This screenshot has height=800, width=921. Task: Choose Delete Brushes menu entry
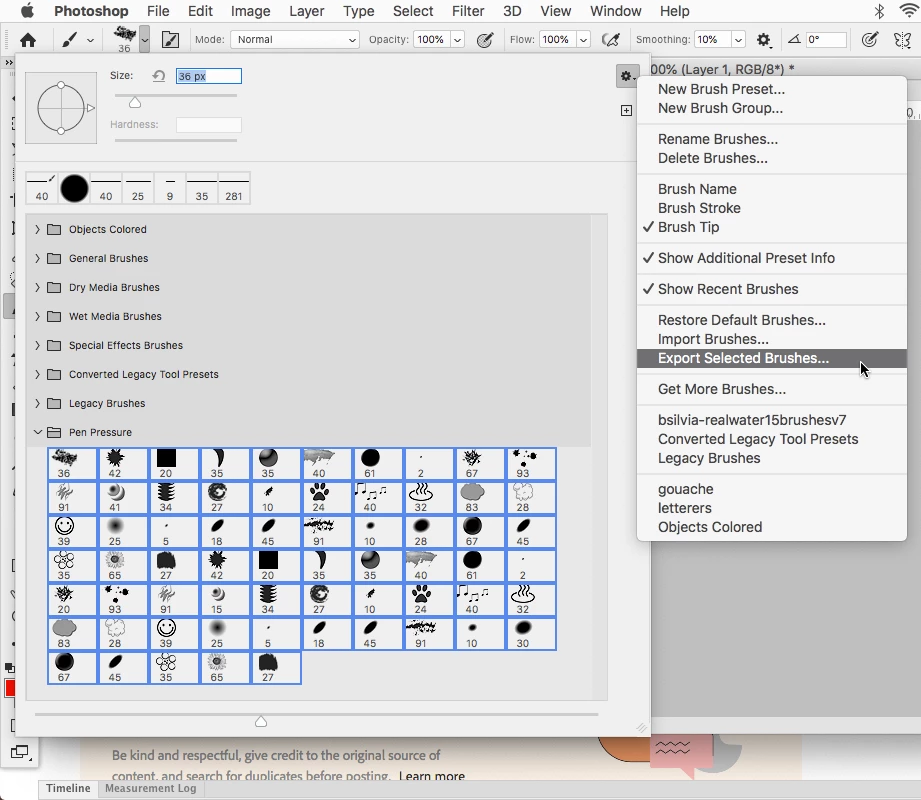712,158
